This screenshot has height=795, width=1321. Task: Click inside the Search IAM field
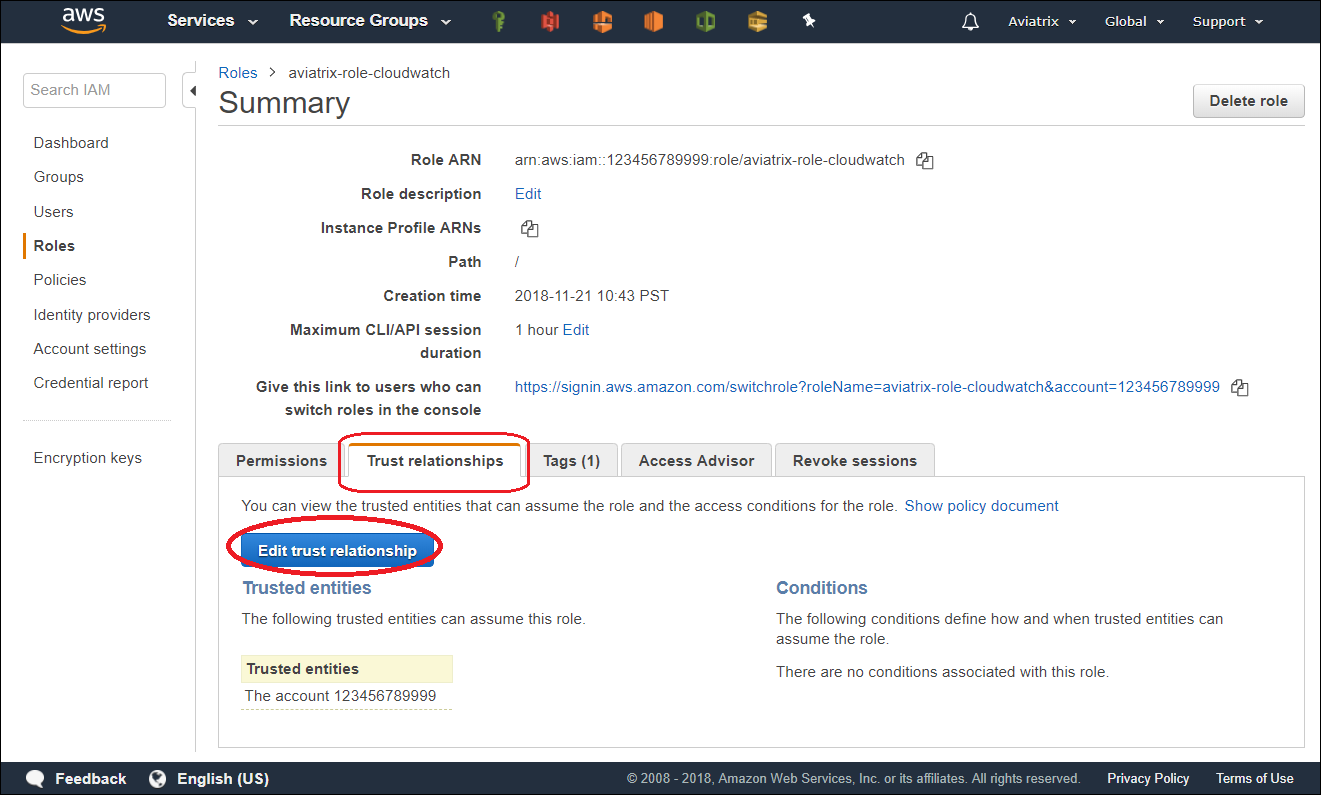click(93, 90)
